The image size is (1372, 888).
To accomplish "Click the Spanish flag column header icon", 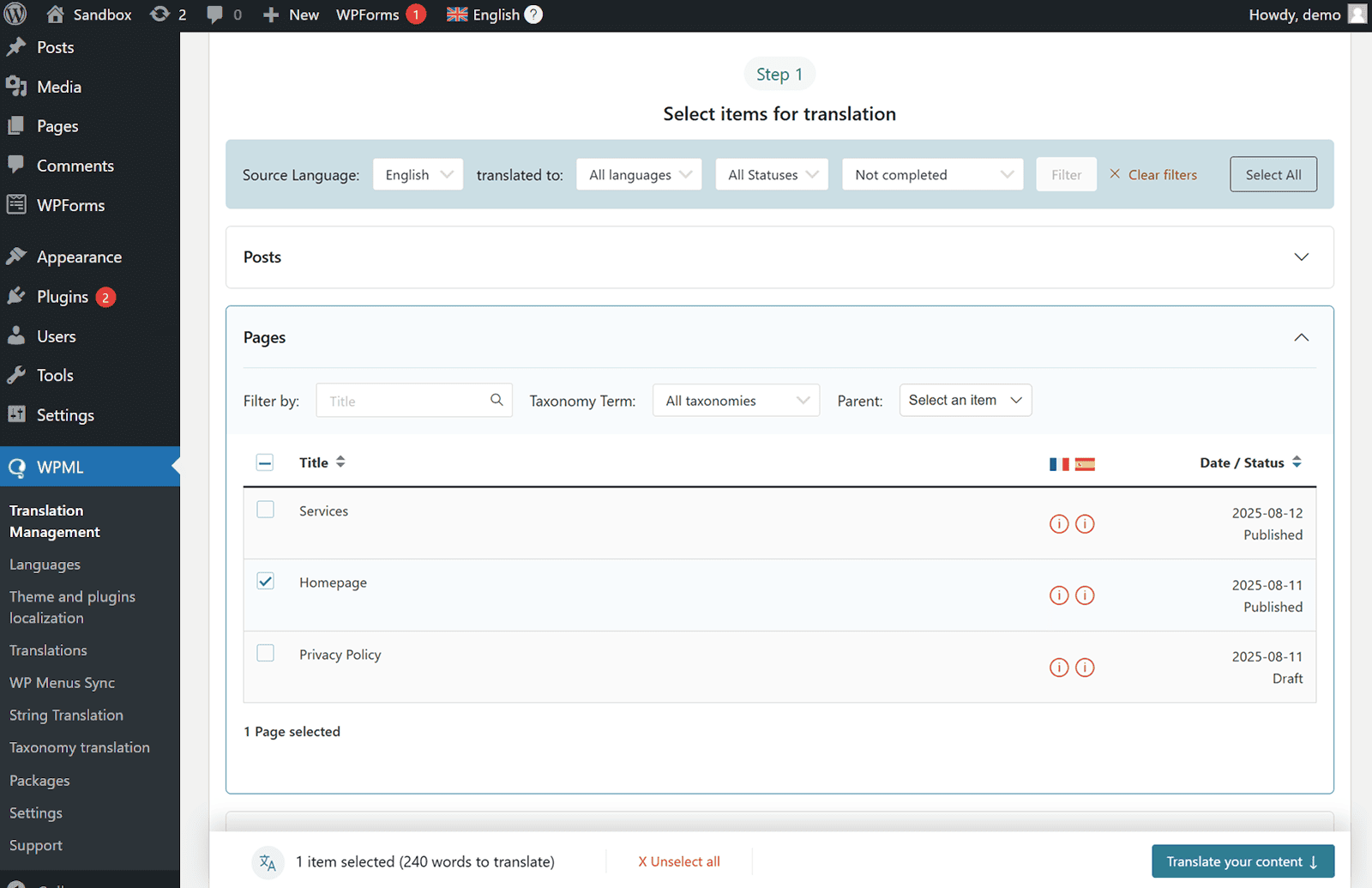I will [1086, 463].
